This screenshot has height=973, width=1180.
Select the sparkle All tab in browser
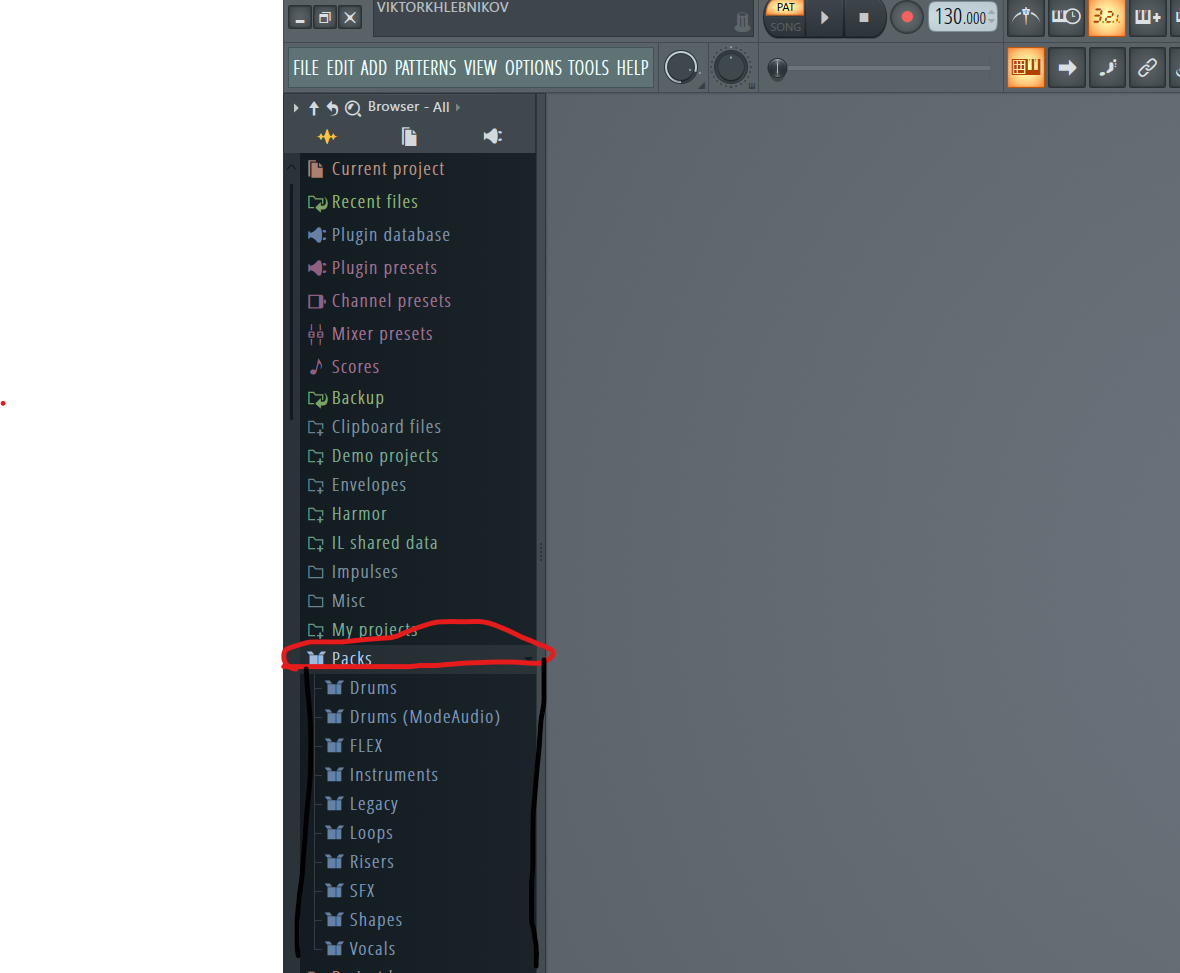pos(327,136)
